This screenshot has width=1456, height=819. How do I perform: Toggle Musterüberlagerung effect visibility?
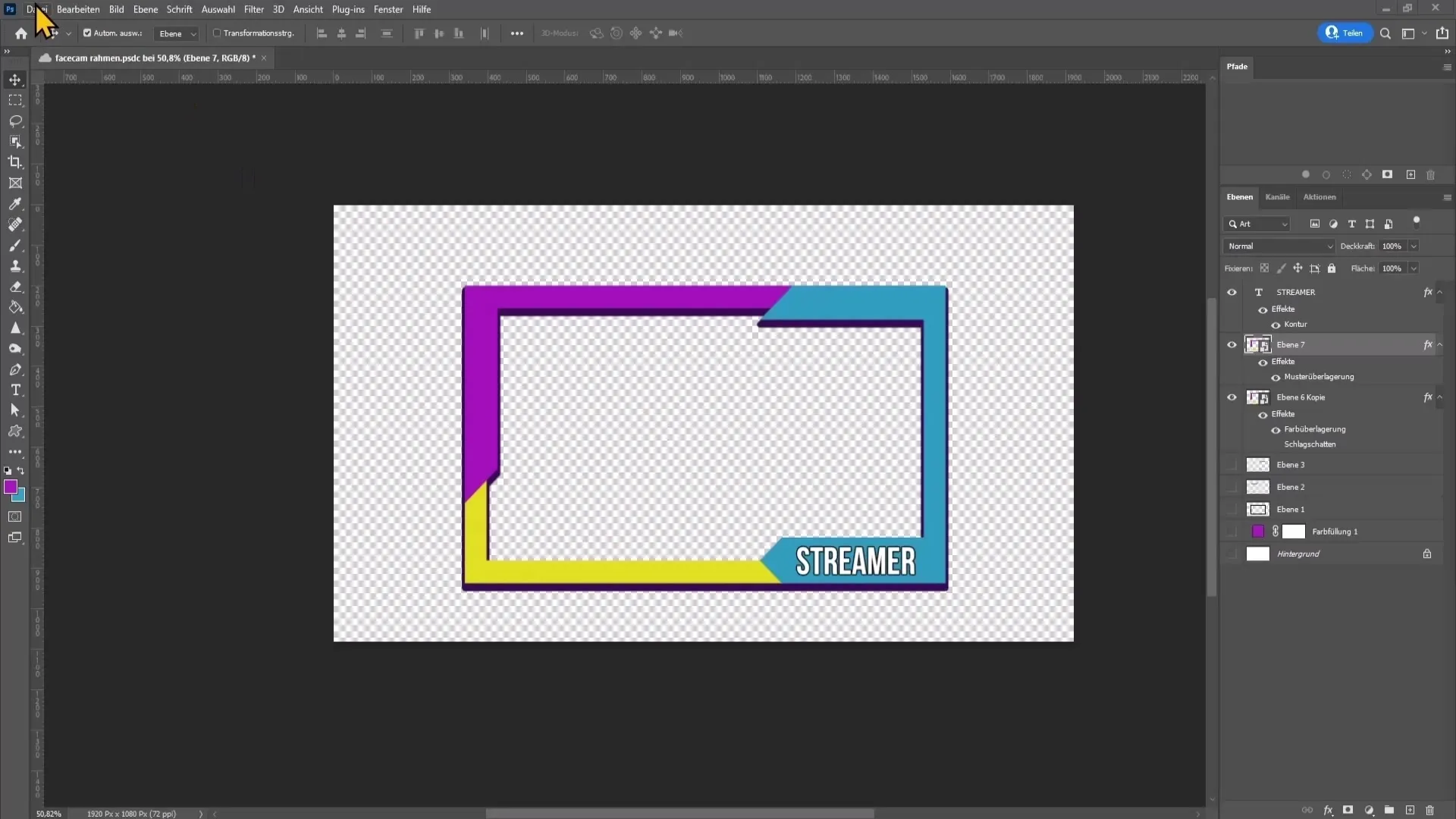1276,377
